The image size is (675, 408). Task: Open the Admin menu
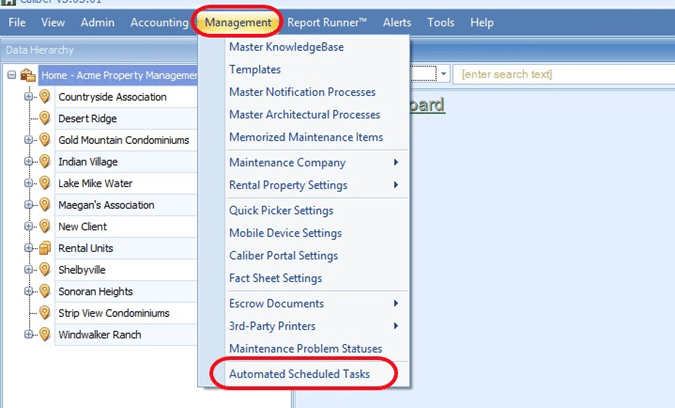(x=98, y=22)
